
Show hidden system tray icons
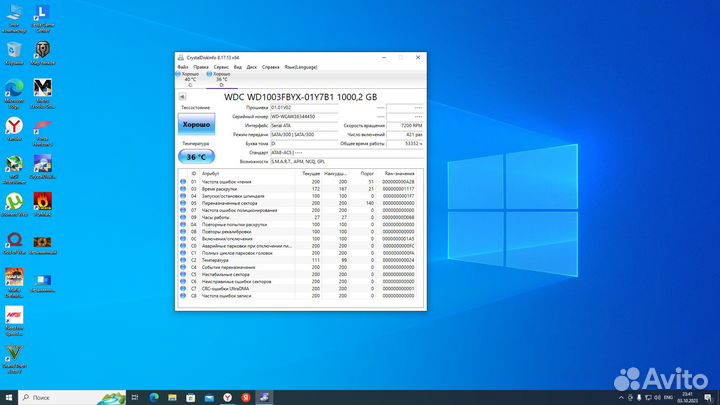point(621,397)
